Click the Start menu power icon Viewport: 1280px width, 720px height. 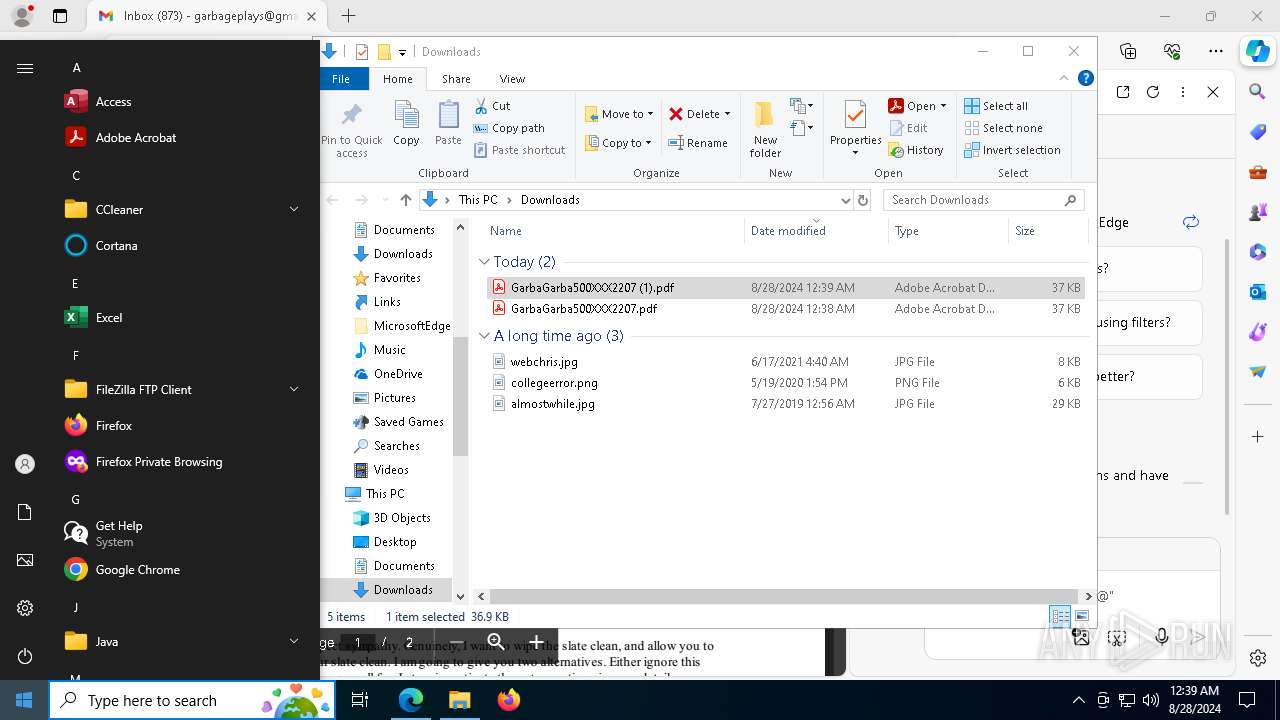point(25,656)
